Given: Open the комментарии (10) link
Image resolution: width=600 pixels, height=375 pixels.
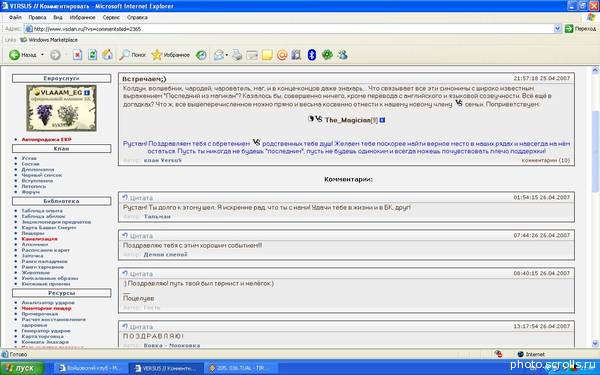Looking at the screenshot, I should [546, 160].
